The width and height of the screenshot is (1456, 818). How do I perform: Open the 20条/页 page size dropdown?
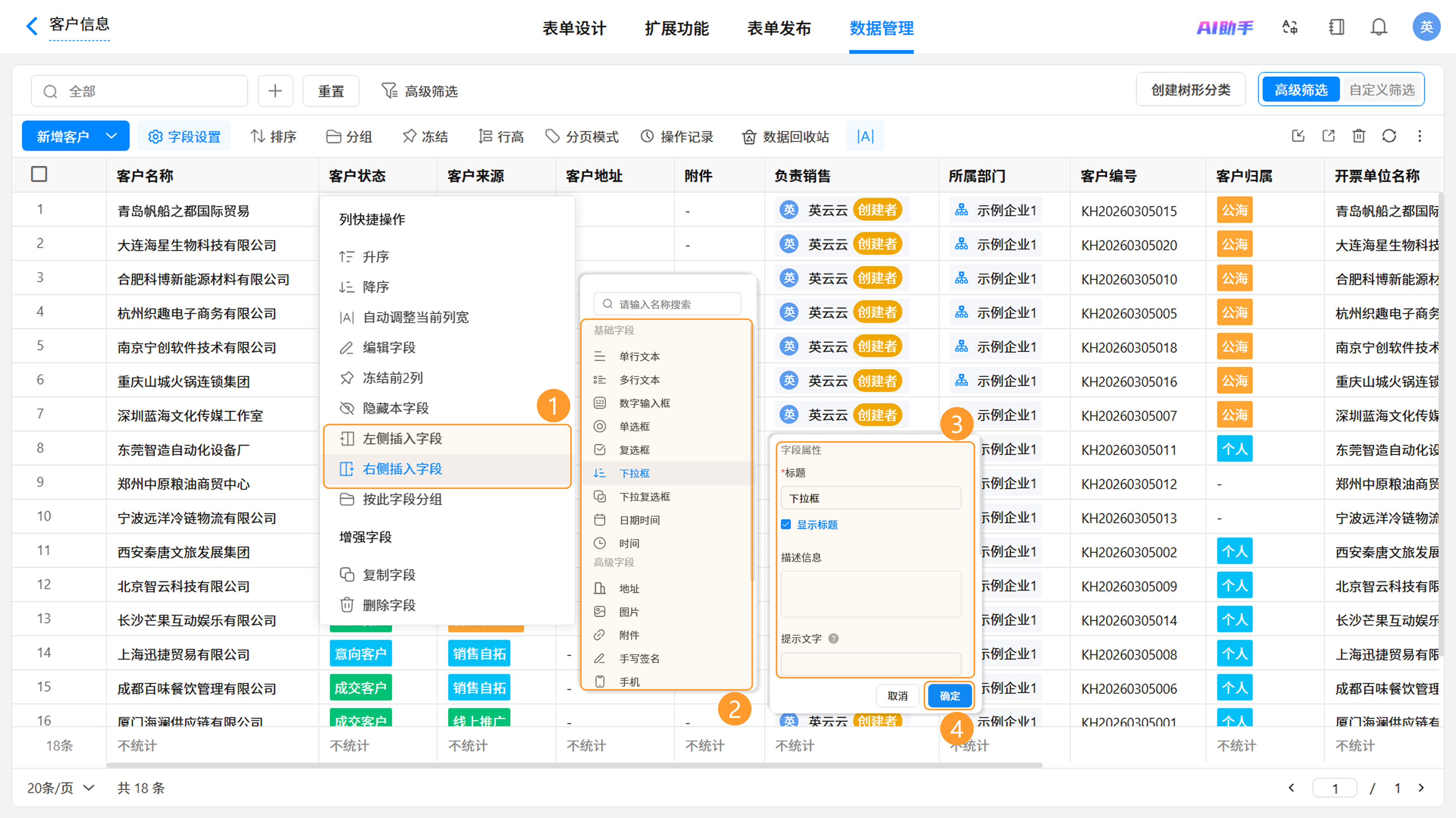61,788
